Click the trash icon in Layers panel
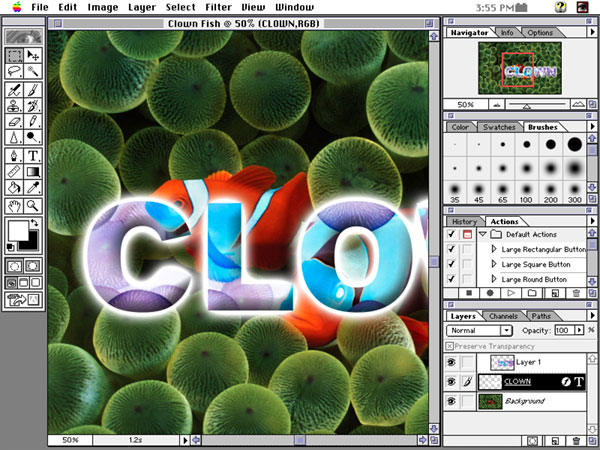600x450 pixels. (575, 439)
